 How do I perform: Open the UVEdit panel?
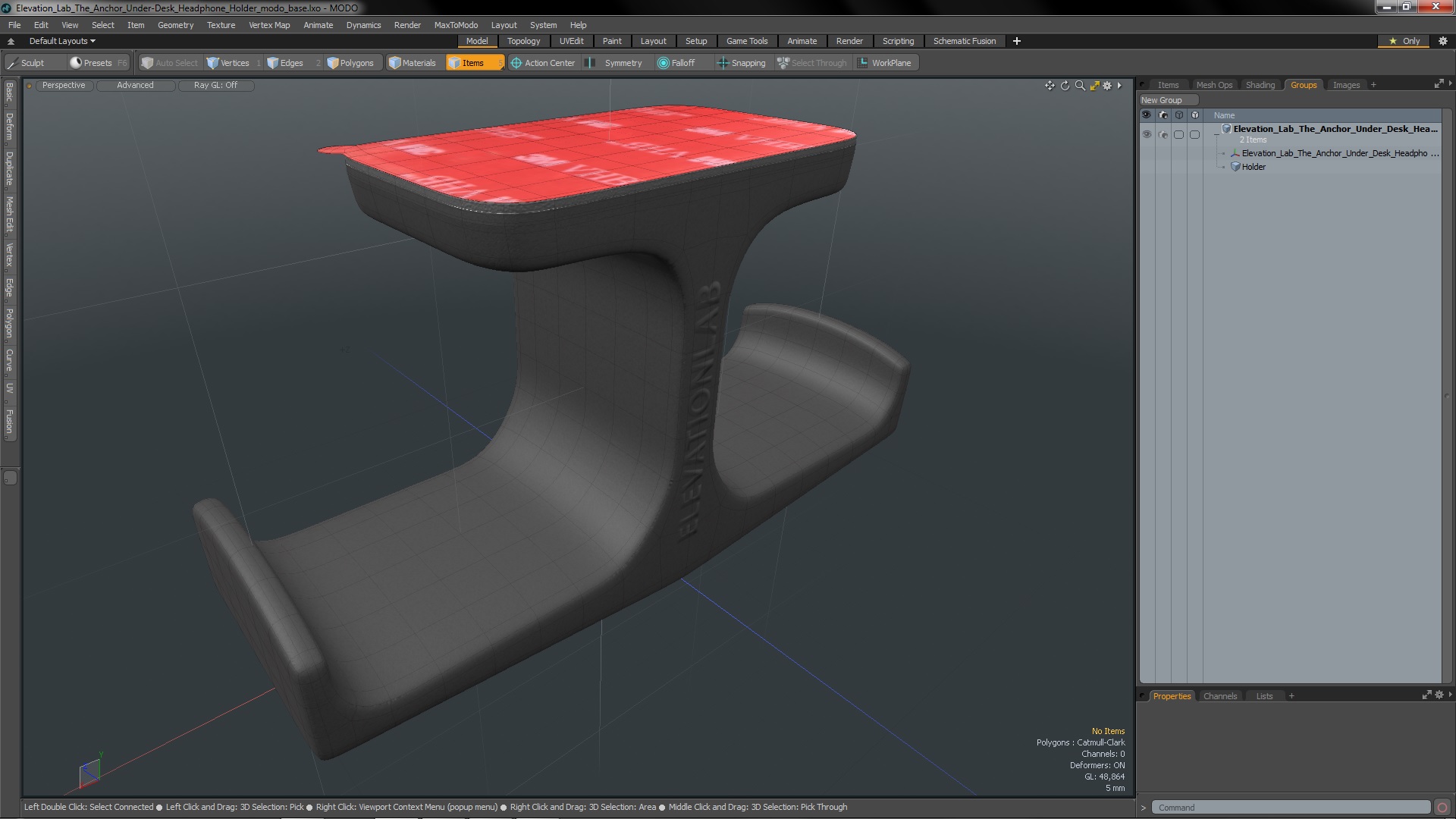pos(571,41)
